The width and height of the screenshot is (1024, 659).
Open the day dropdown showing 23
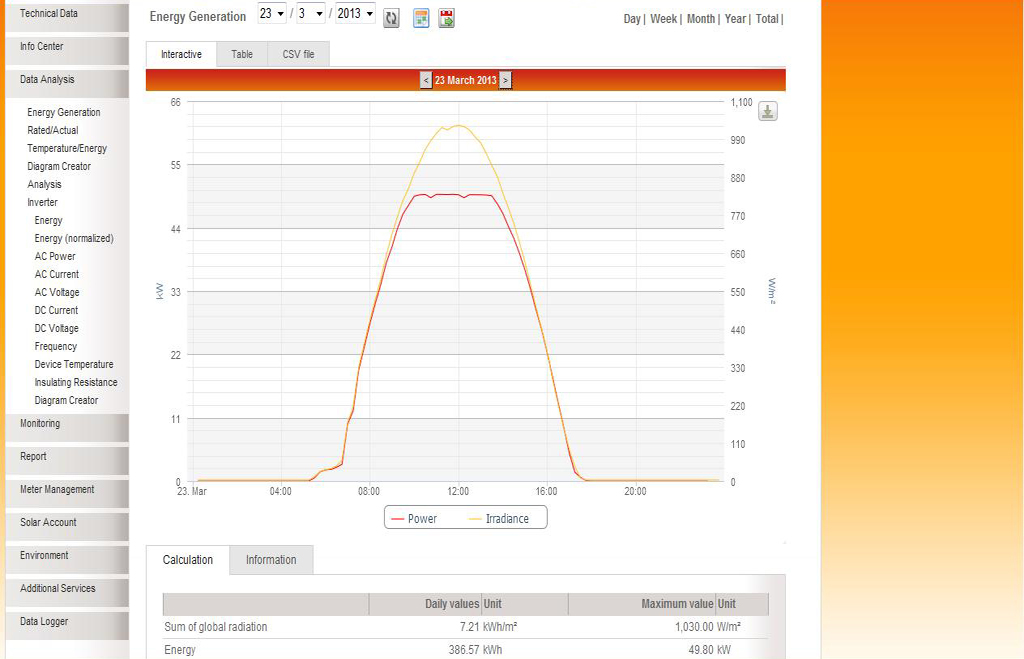[x=272, y=14]
